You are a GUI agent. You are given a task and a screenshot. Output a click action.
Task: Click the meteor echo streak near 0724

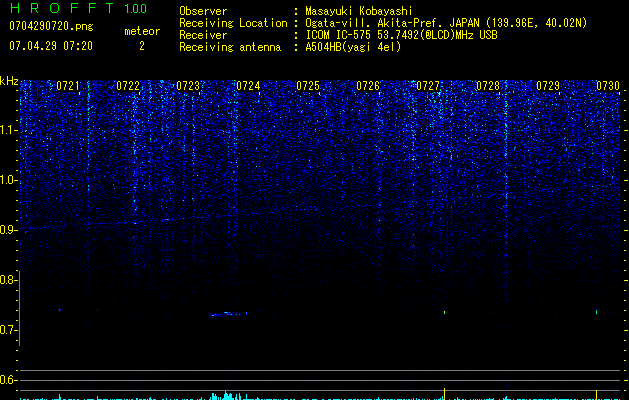(x=229, y=314)
